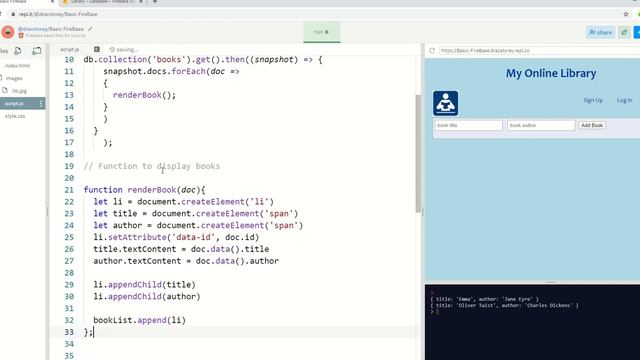Click the 'Oliver Twist' console output line
This screenshot has height=360, width=640.
pyautogui.click(x=504, y=305)
